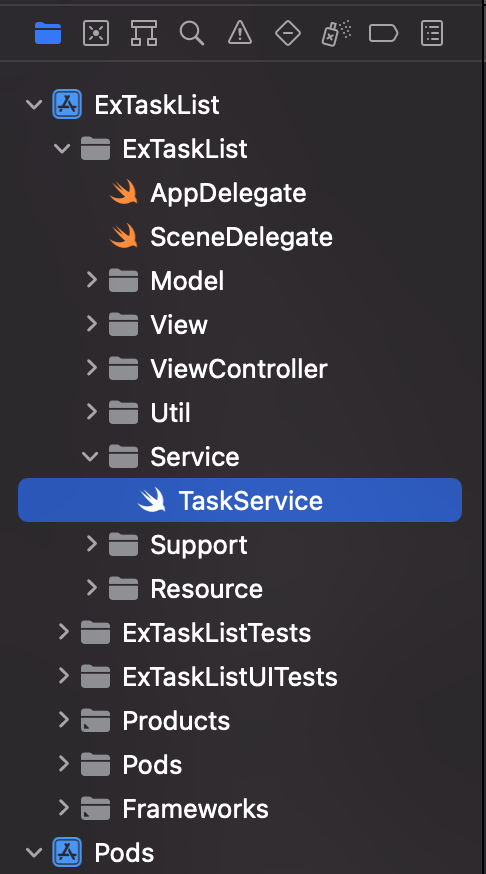Select the TaskService file row

coord(240,500)
